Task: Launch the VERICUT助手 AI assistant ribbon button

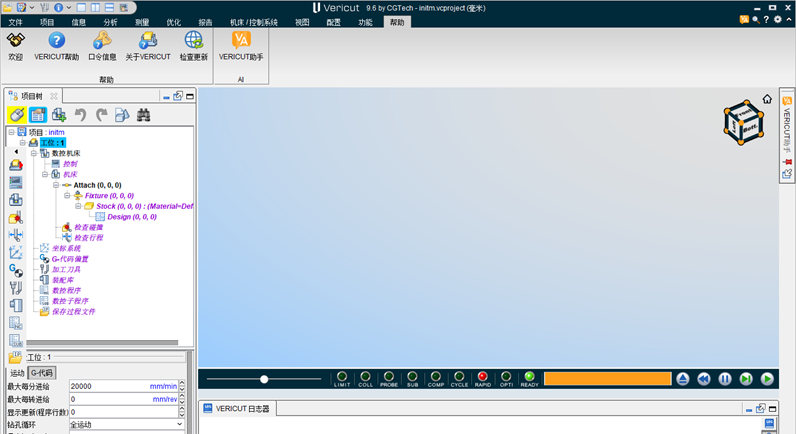Action: click(x=241, y=46)
